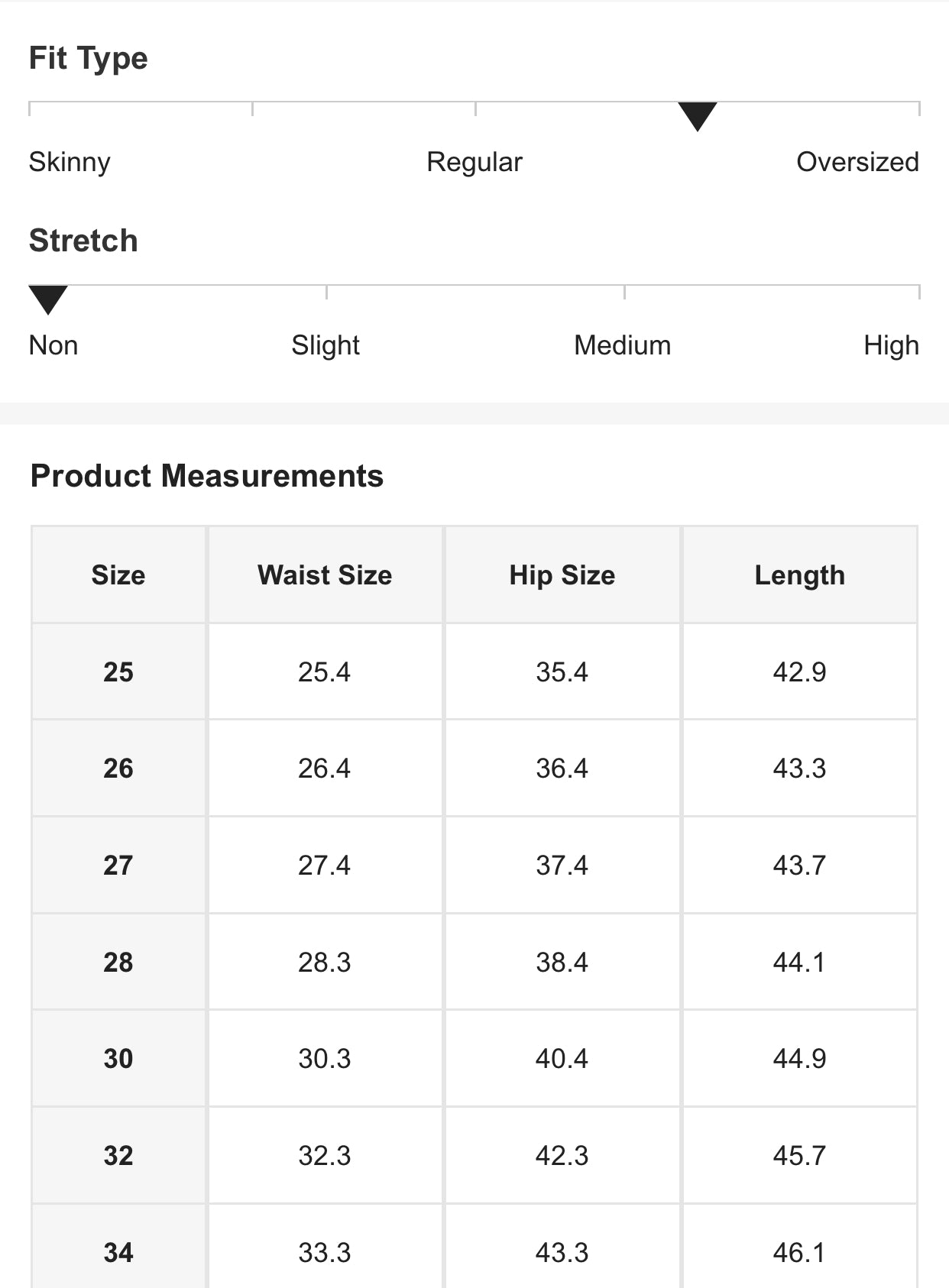Click the Length column header
949x1288 pixels.
tap(799, 575)
